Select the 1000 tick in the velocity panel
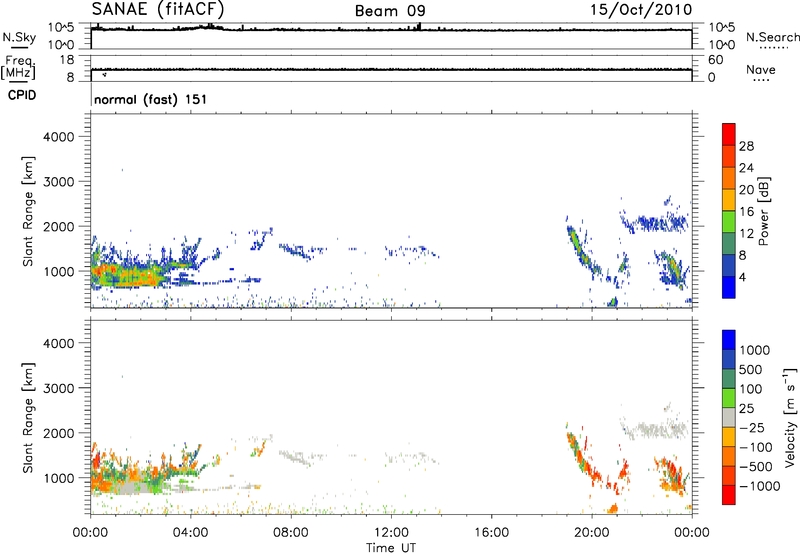This screenshot has height=554, width=800. click(x=58, y=478)
